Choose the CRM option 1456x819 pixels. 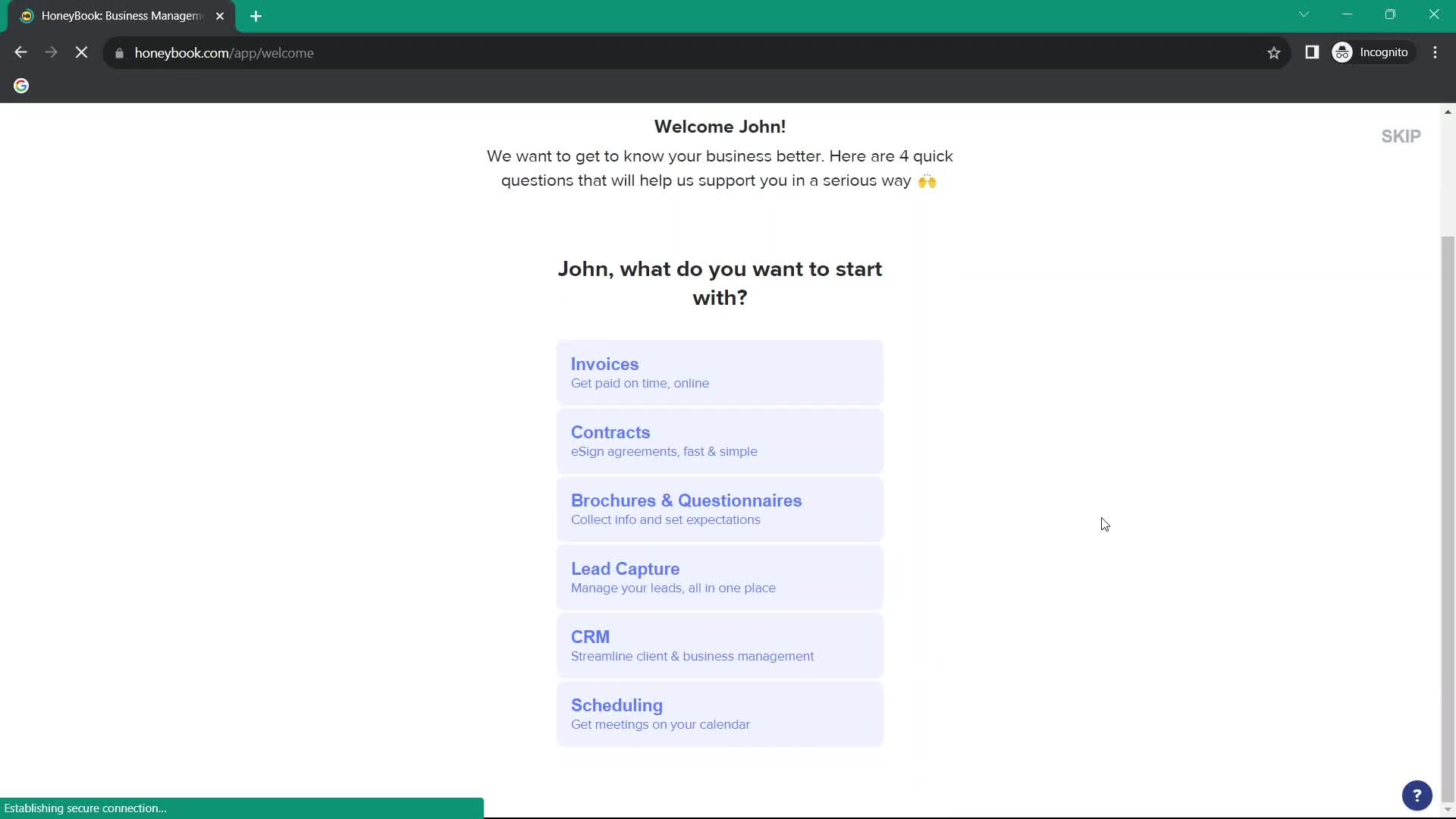point(720,645)
